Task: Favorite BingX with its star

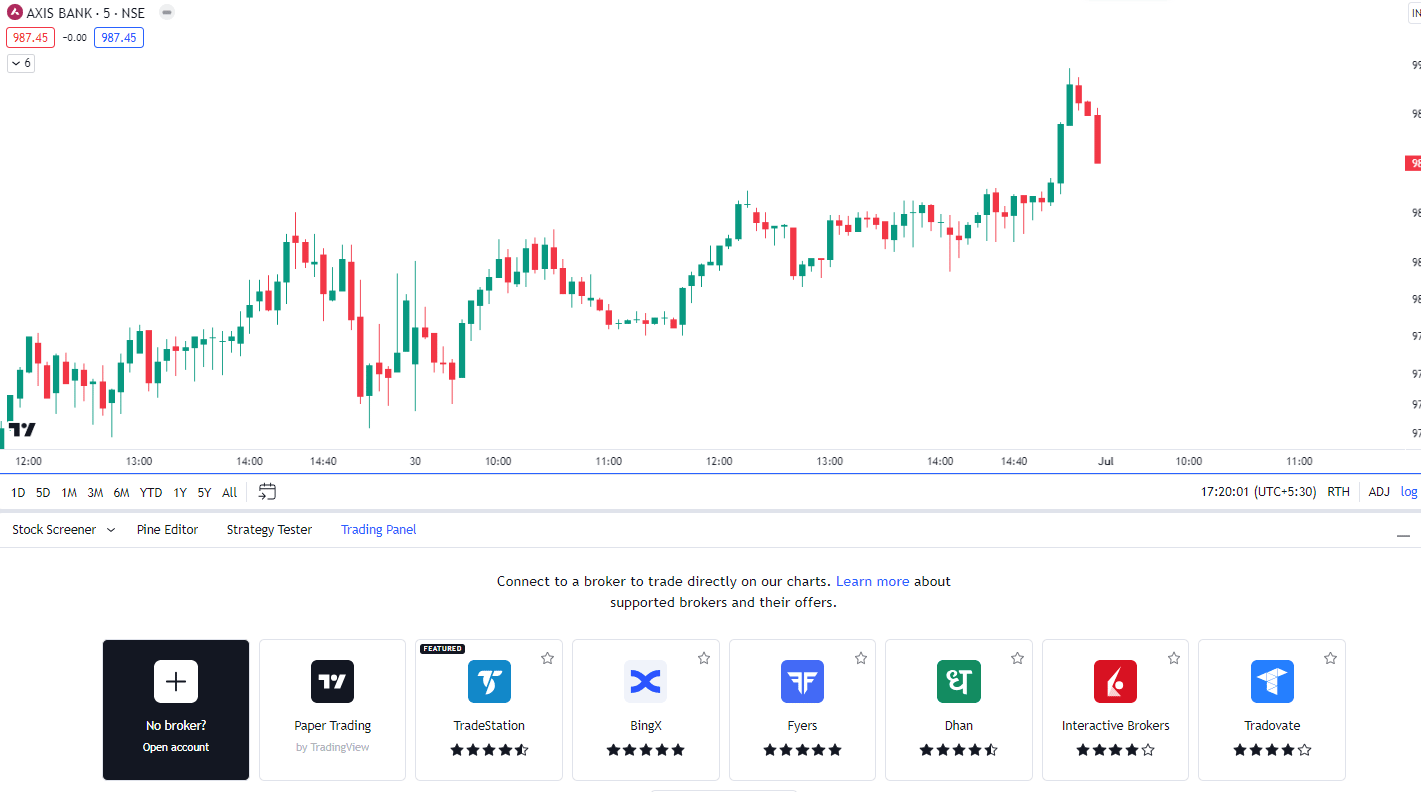Action: [x=704, y=658]
